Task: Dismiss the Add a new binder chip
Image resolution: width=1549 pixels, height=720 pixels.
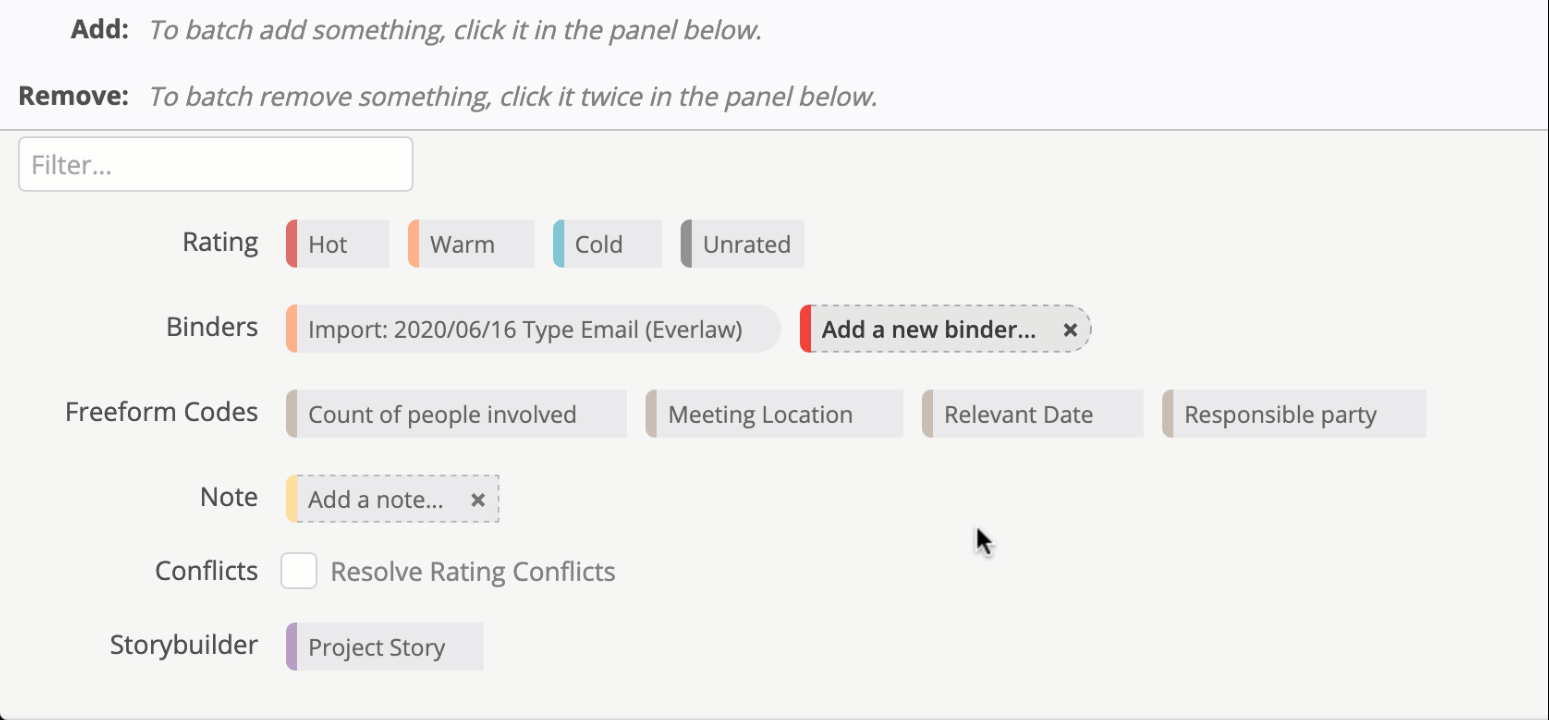Action: 1070,330
